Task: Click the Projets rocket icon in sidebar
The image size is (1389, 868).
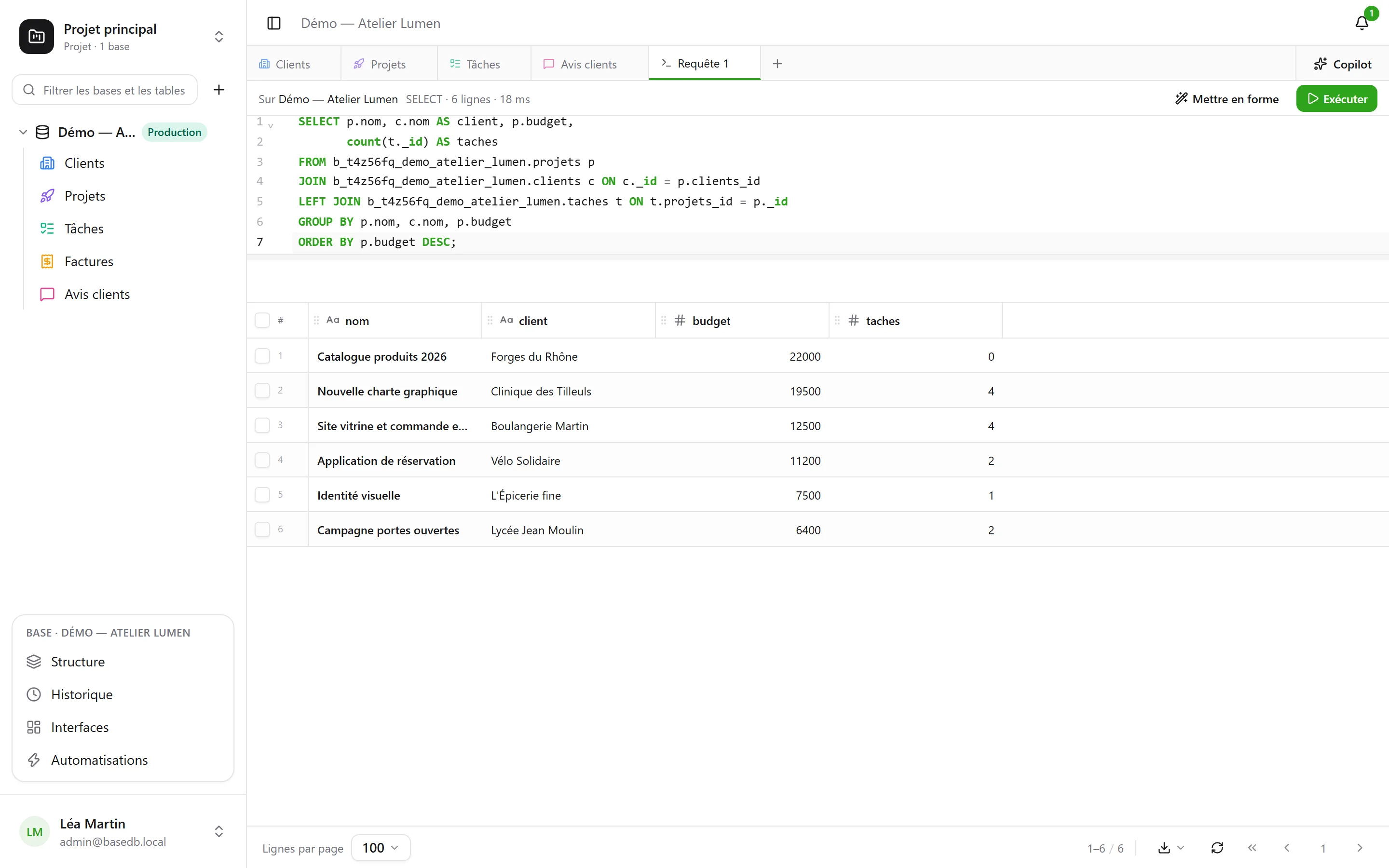Action: coord(47,196)
